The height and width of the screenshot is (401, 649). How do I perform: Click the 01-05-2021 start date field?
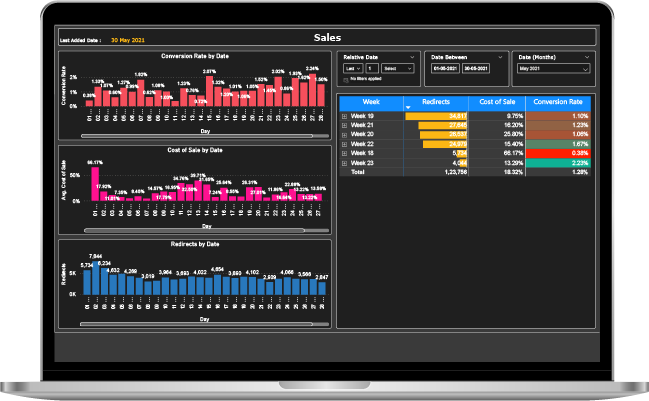pos(445,69)
